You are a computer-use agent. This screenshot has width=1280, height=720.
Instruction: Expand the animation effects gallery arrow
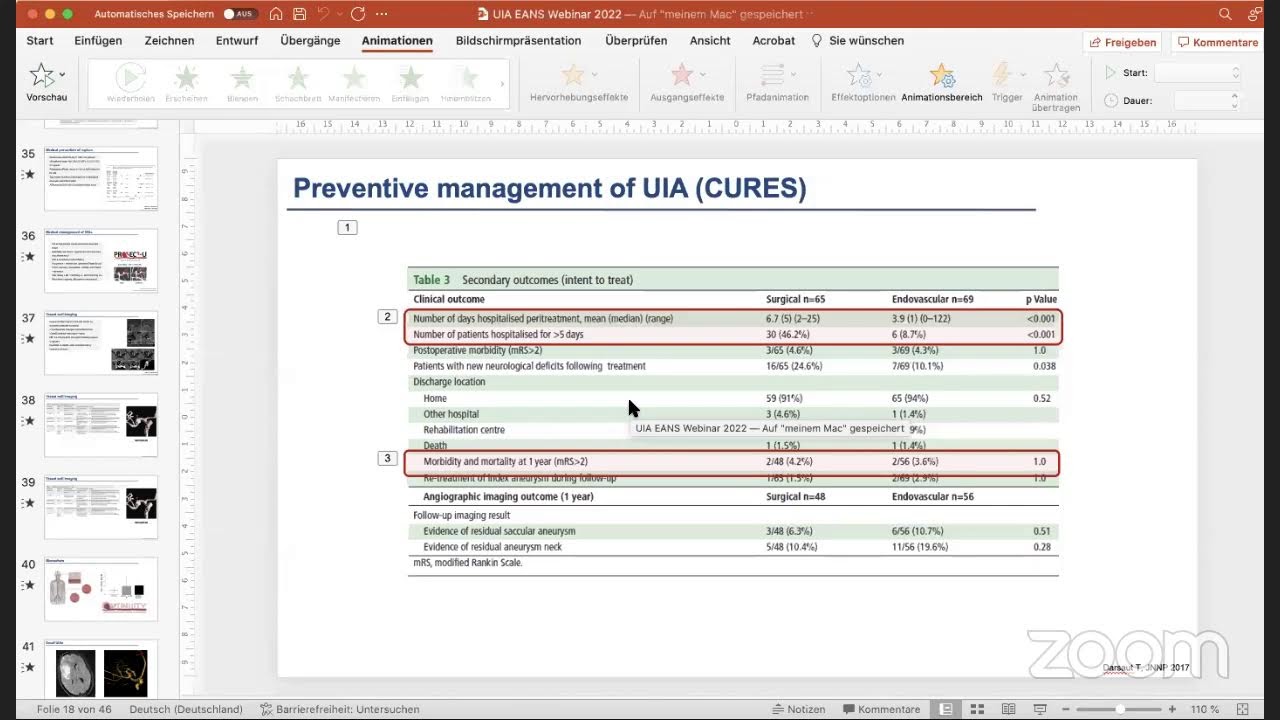coord(502,83)
